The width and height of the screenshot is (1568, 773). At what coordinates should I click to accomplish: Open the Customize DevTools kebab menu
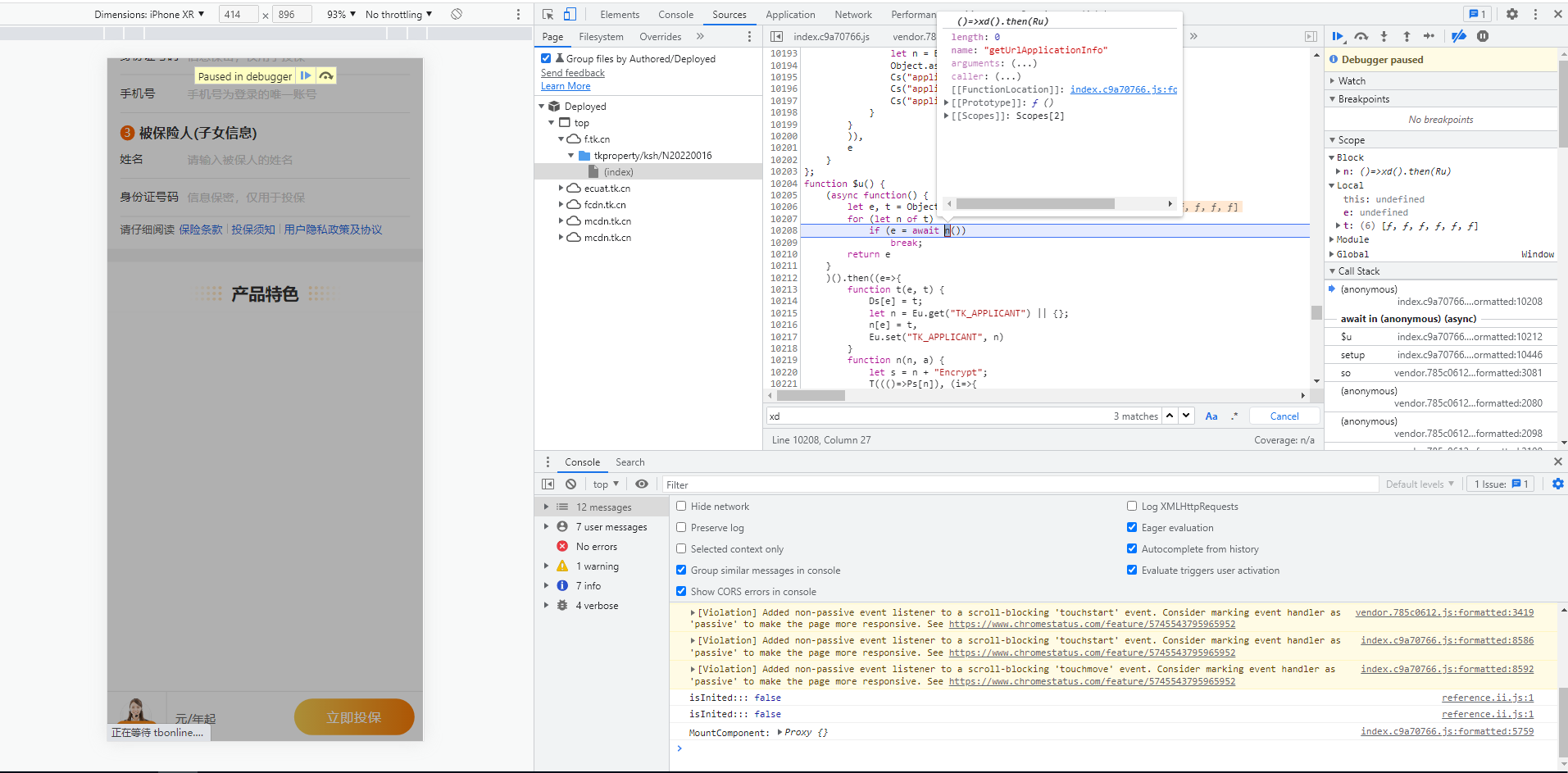[1535, 14]
